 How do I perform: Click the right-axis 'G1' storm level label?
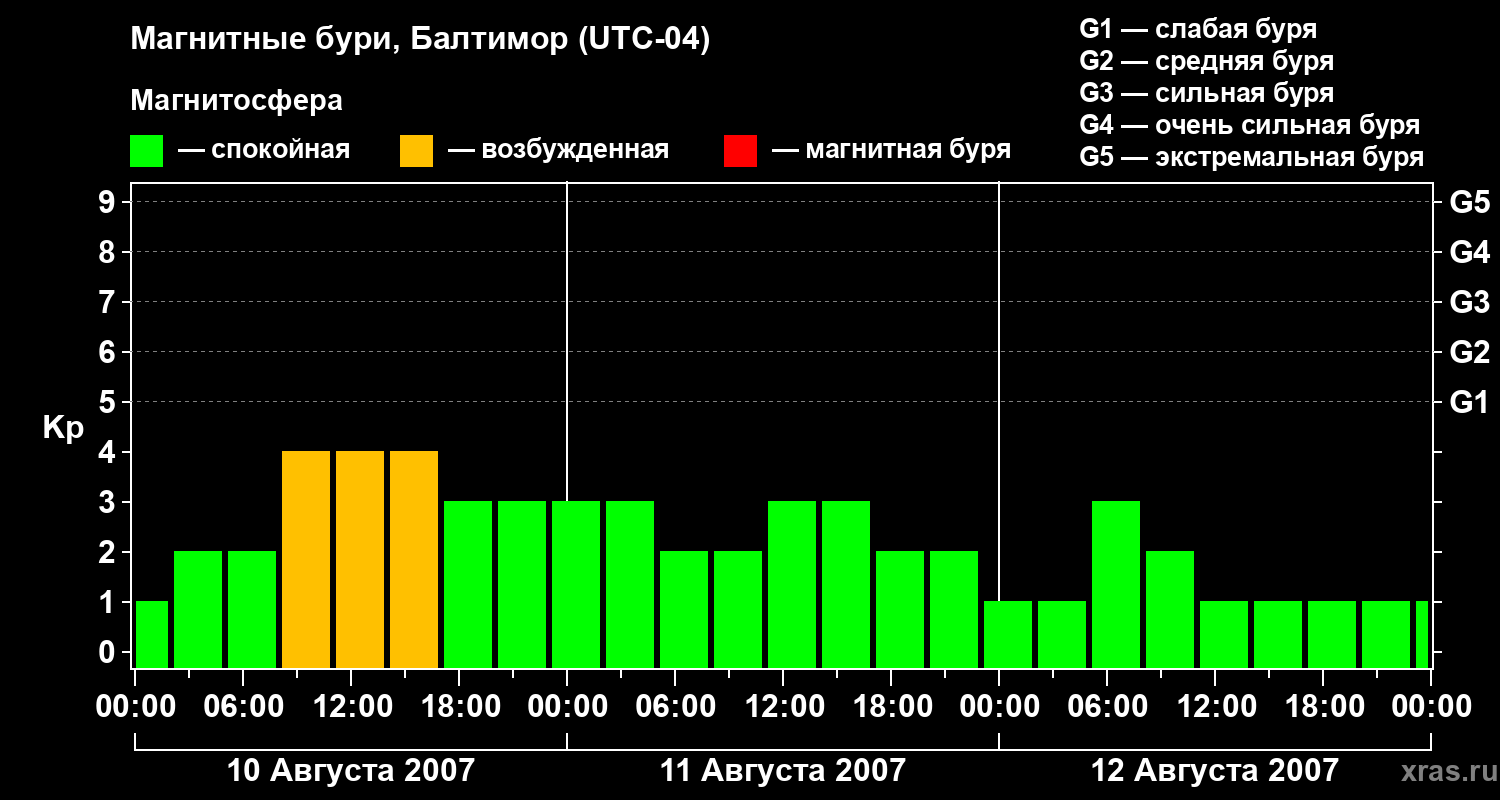click(1469, 402)
